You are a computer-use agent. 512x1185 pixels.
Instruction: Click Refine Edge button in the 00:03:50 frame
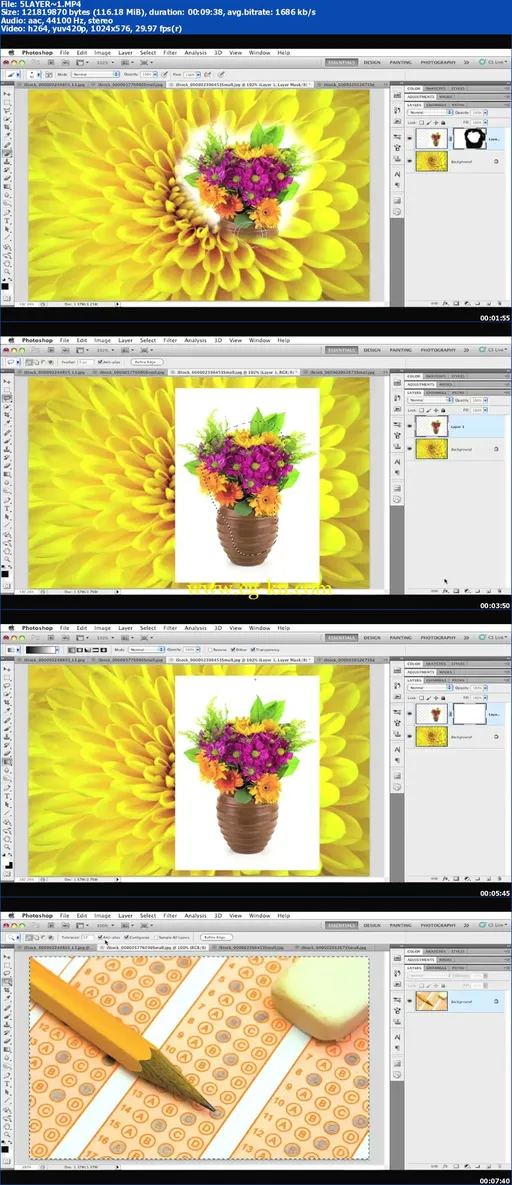(147, 361)
